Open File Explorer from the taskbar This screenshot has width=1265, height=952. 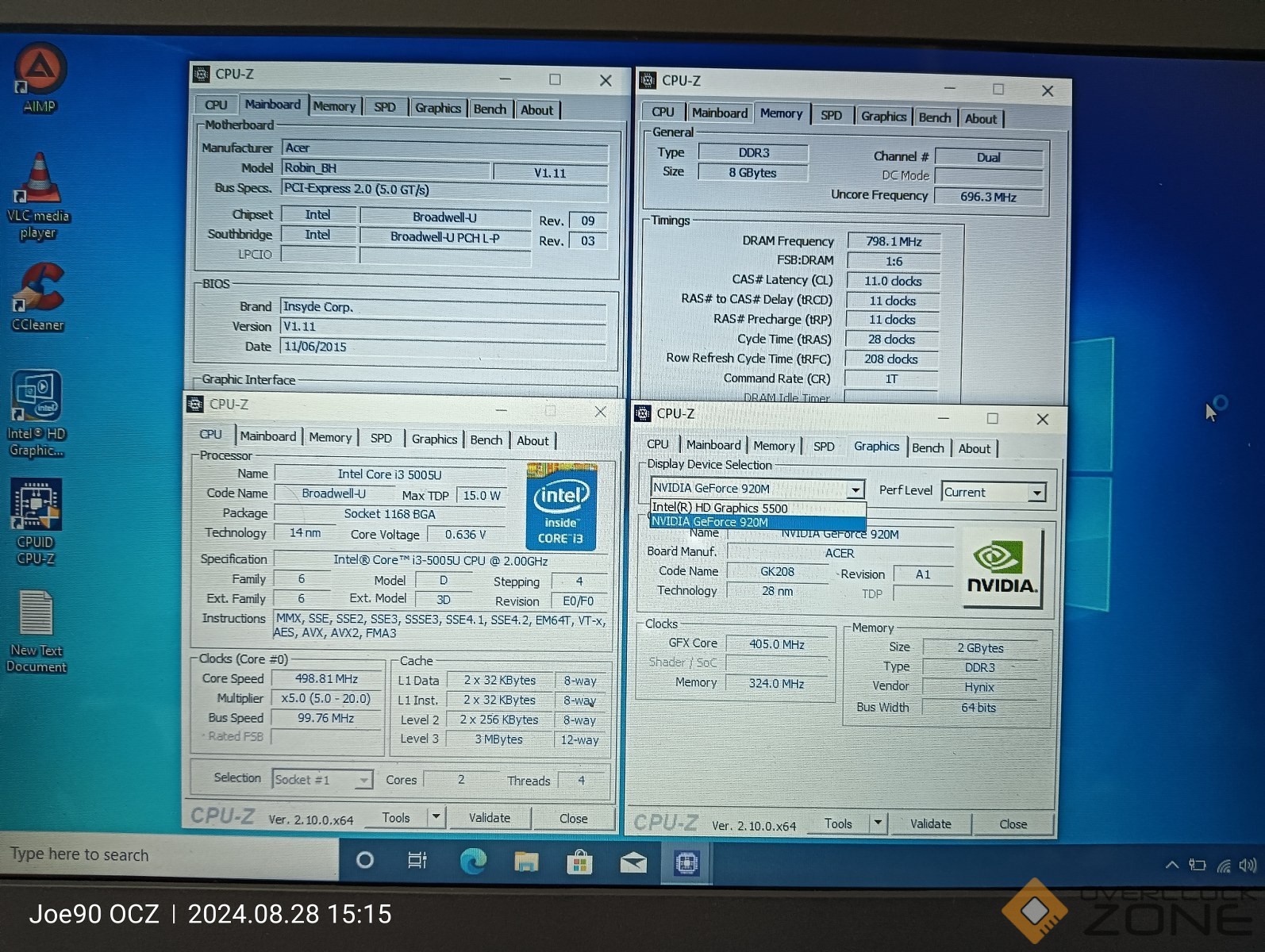pyautogui.click(x=526, y=862)
